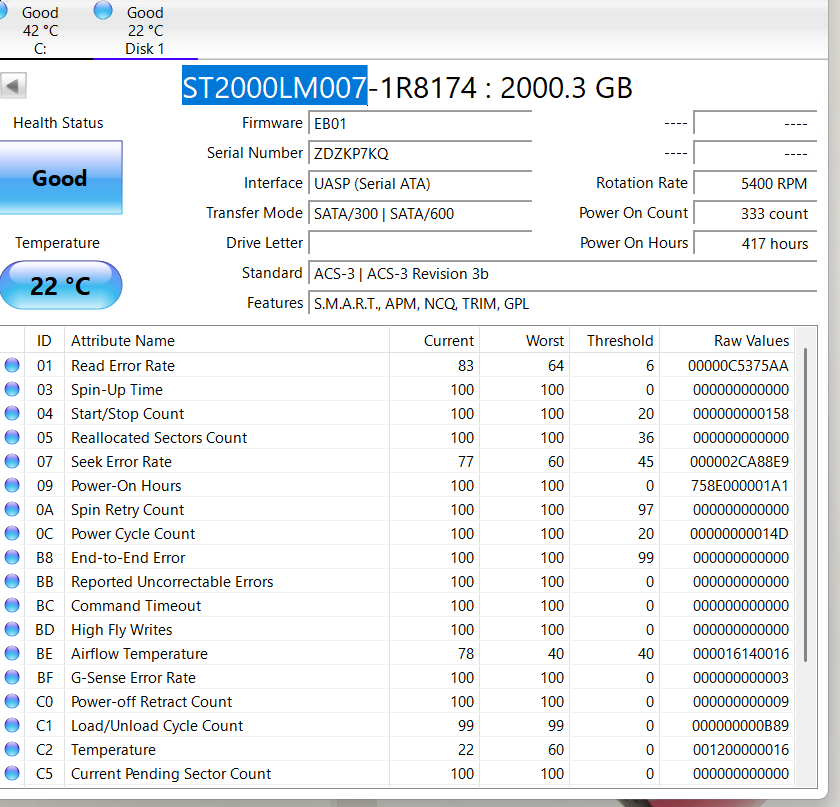840x807 pixels.
Task: Click status orb for Start/Stop Count
Action: tap(12, 413)
